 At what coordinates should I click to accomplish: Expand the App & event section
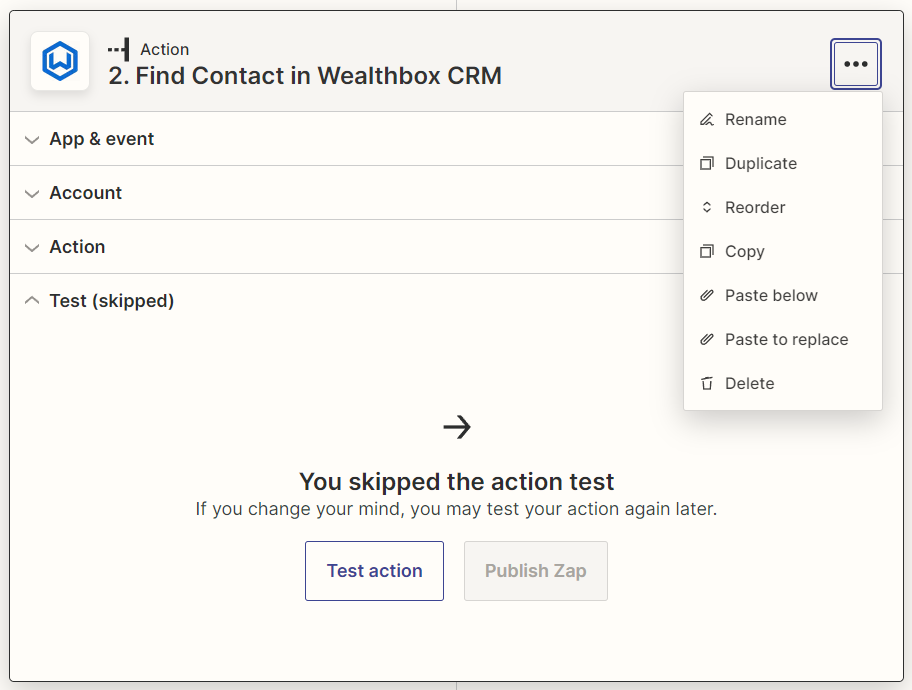point(101,139)
